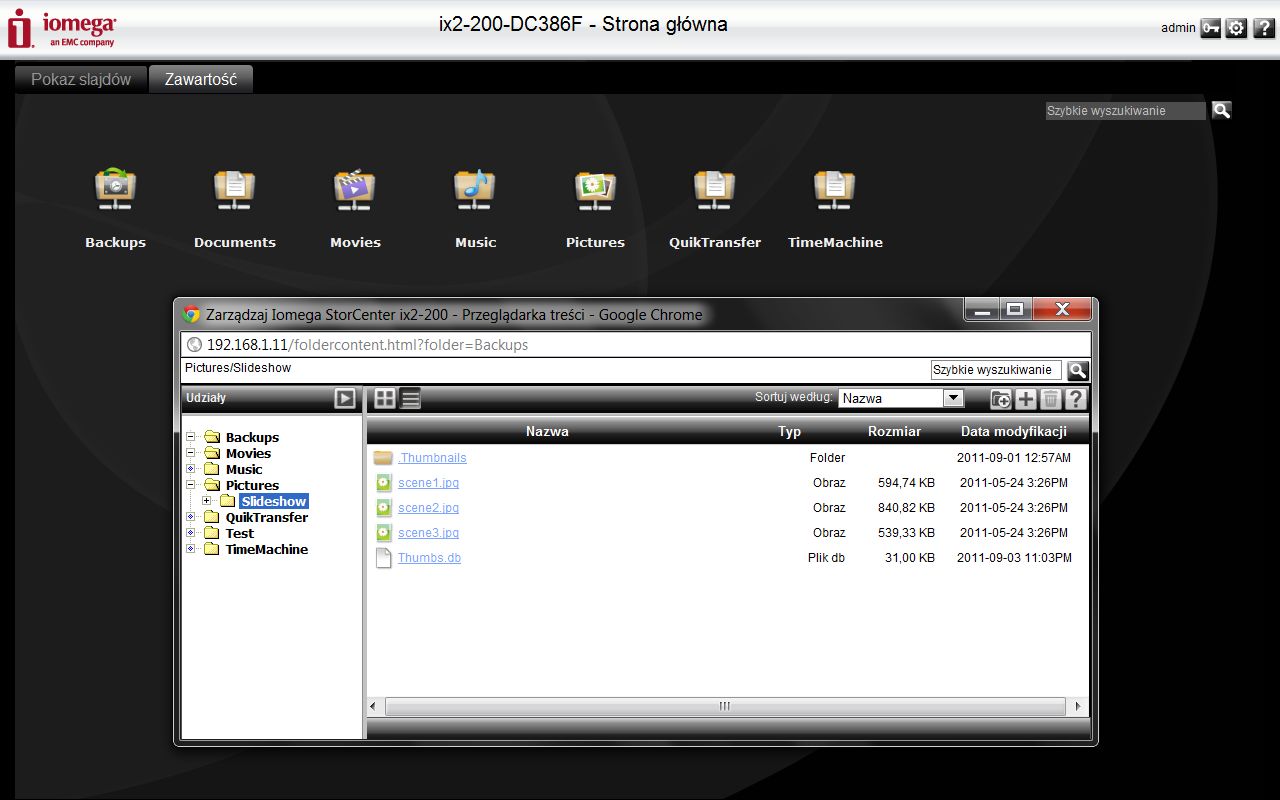Click the scene3.jpg image file icon

click(x=383, y=533)
